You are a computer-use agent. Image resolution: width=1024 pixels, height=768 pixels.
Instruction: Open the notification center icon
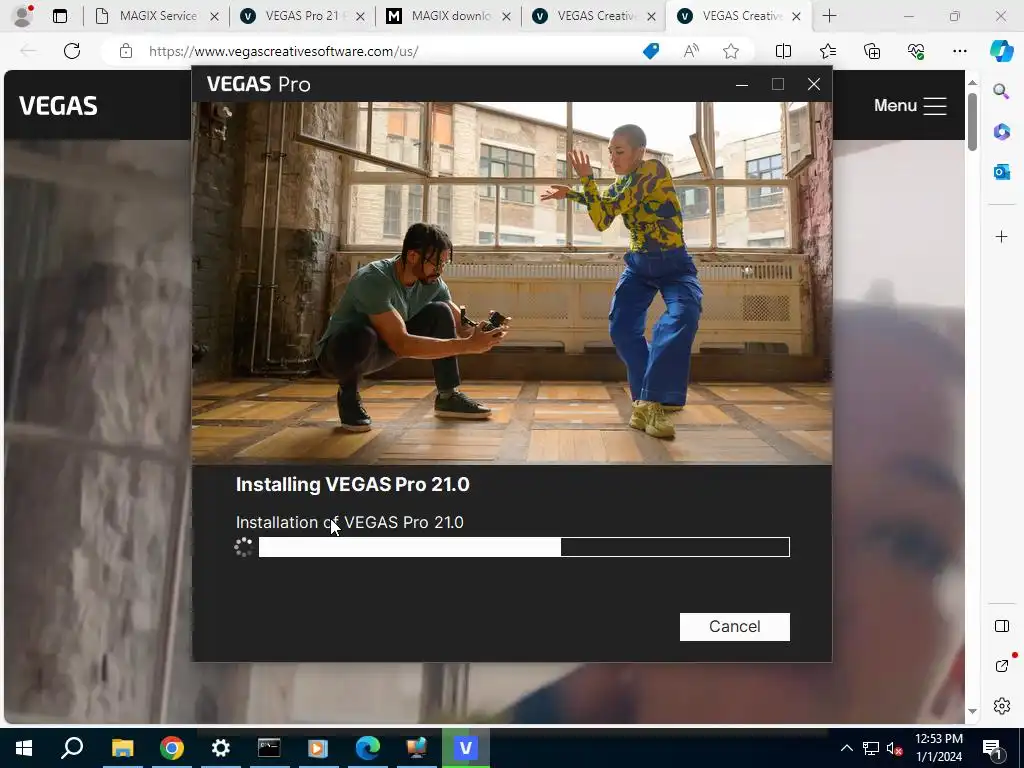992,748
